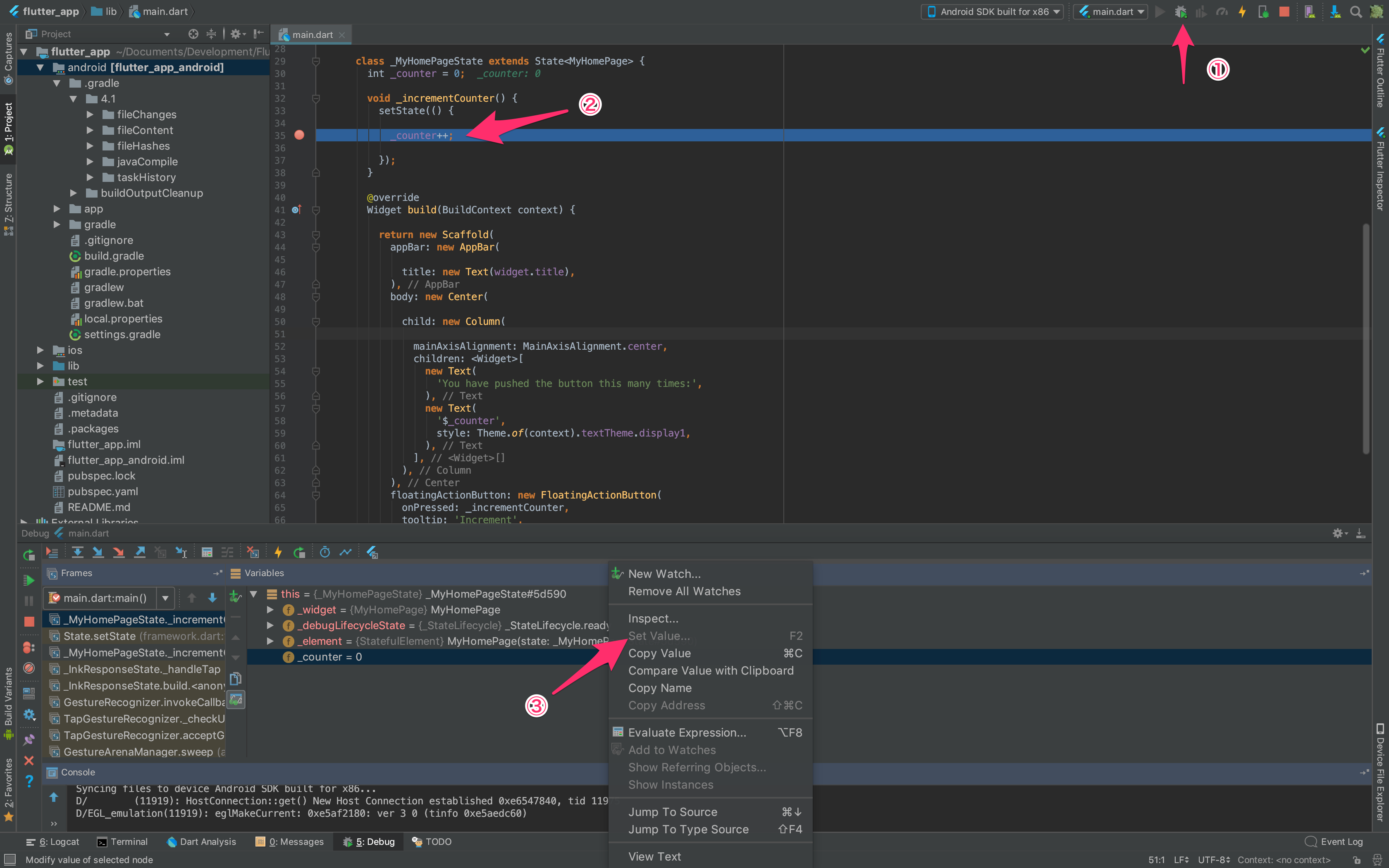Collapse the 'this' variable node

pos(253,594)
